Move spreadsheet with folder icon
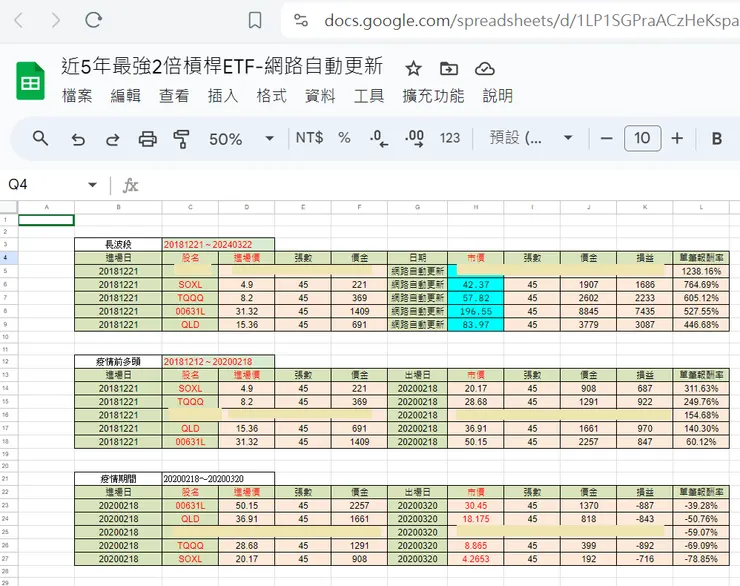This screenshot has width=740, height=586. tap(449, 69)
